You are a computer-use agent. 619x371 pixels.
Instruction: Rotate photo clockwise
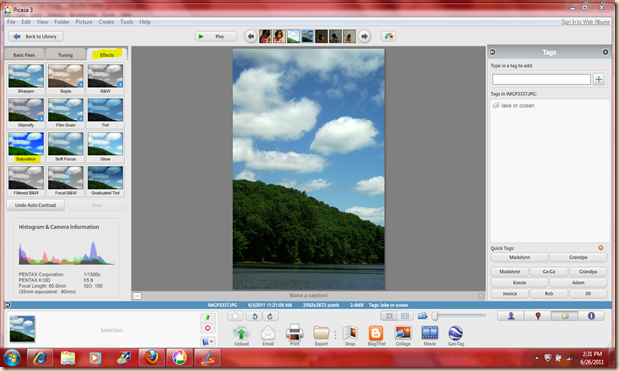(270, 316)
